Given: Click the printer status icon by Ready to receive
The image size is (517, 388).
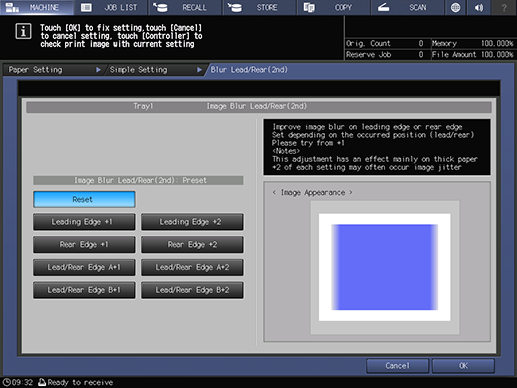Looking at the screenshot, I should coord(42,382).
